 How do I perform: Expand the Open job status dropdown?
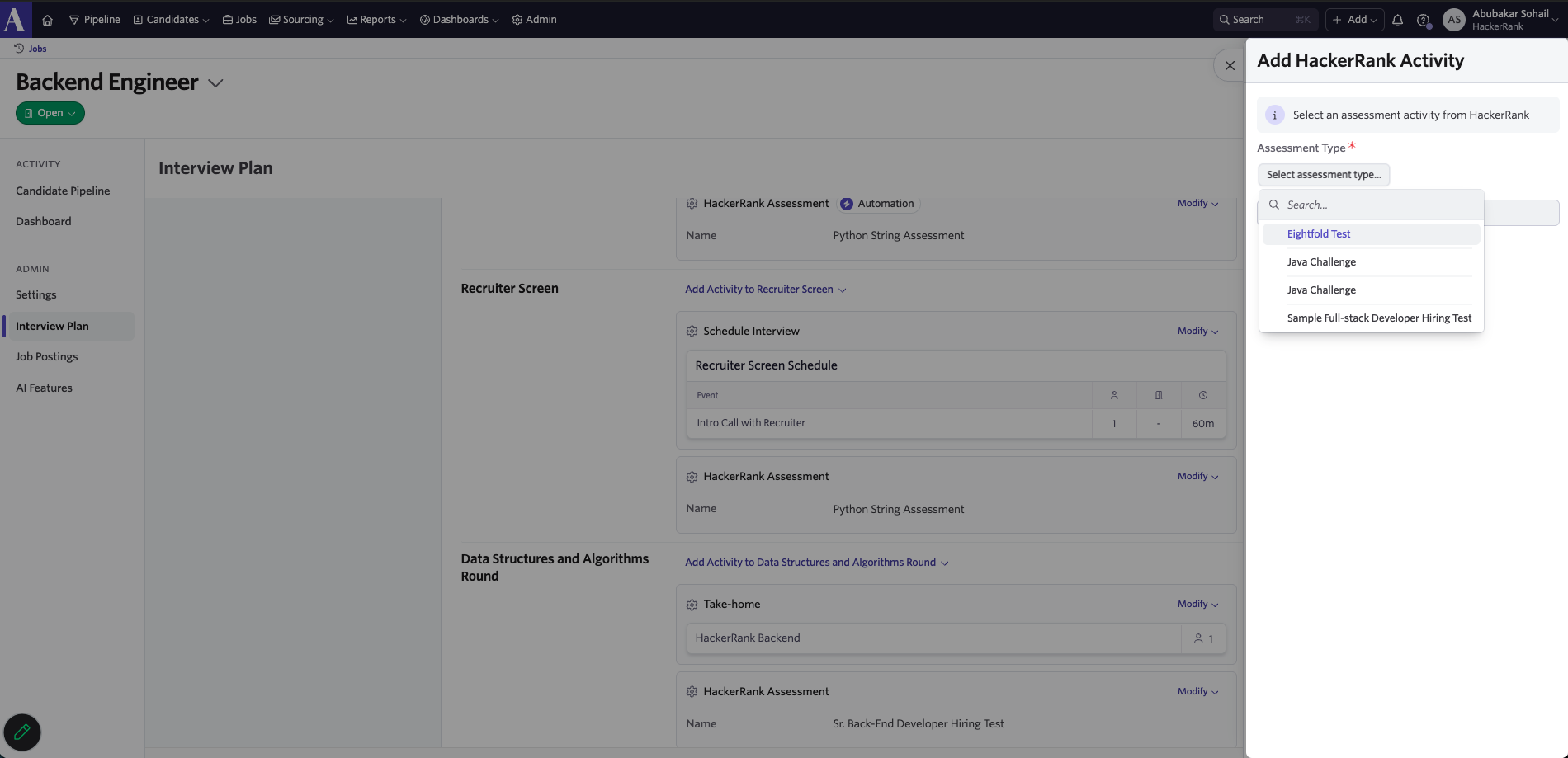[50, 113]
